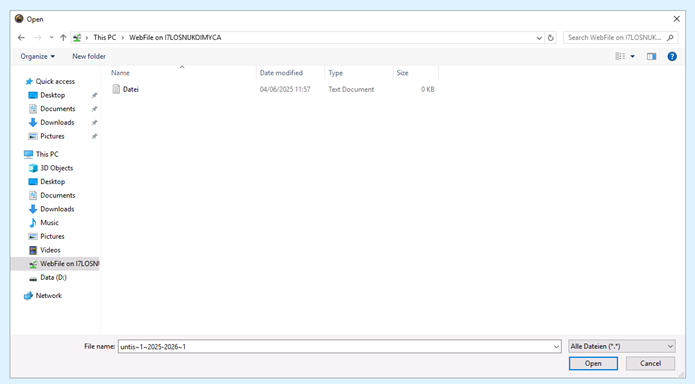The image size is (695, 384).
Task: Toggle the preview pane
Action: [x=651, y=56]
